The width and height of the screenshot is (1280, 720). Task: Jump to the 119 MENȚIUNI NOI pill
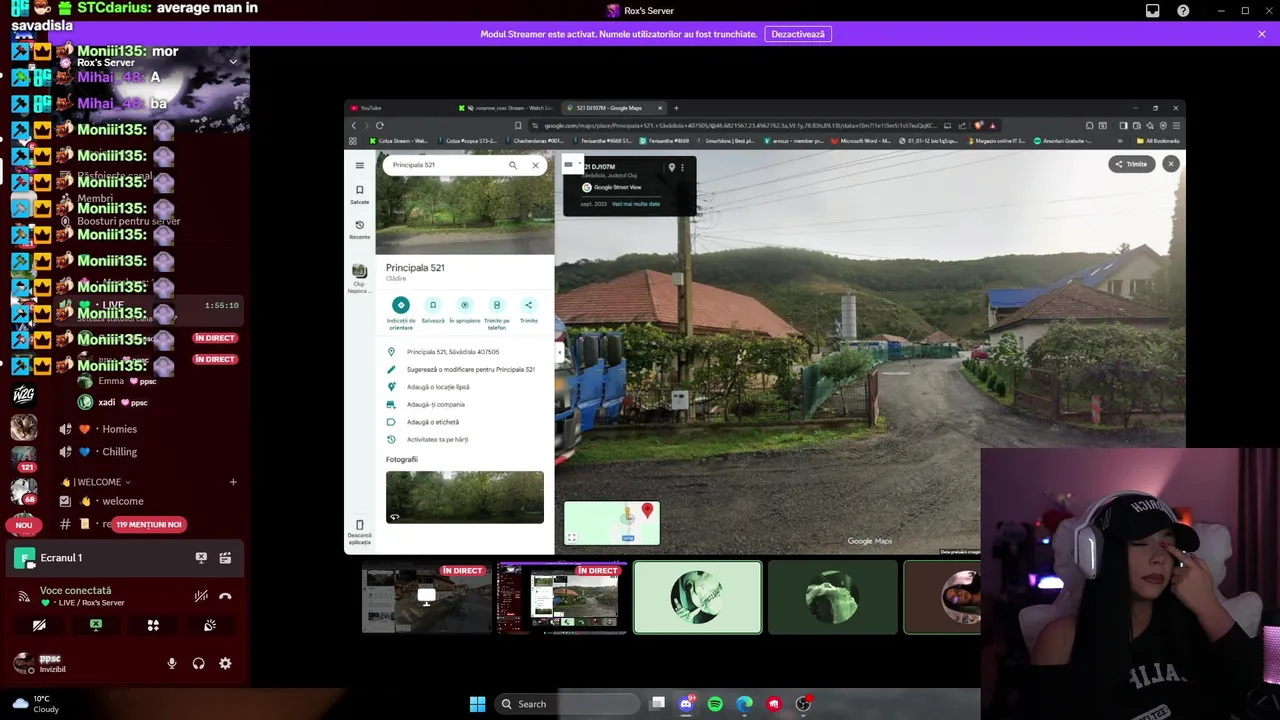point(148,524)
